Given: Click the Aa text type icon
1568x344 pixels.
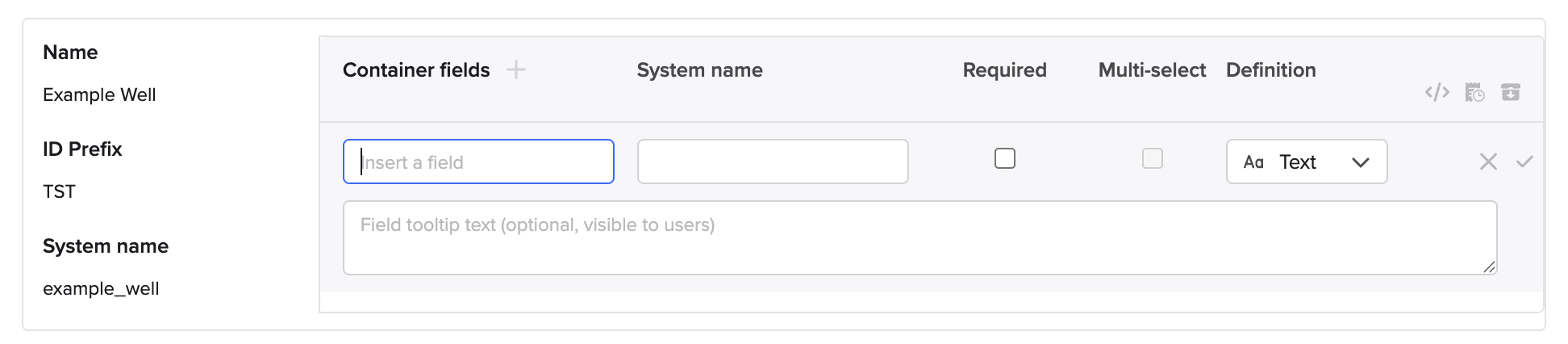Looking at the screenshot, I should [1253, 162].
